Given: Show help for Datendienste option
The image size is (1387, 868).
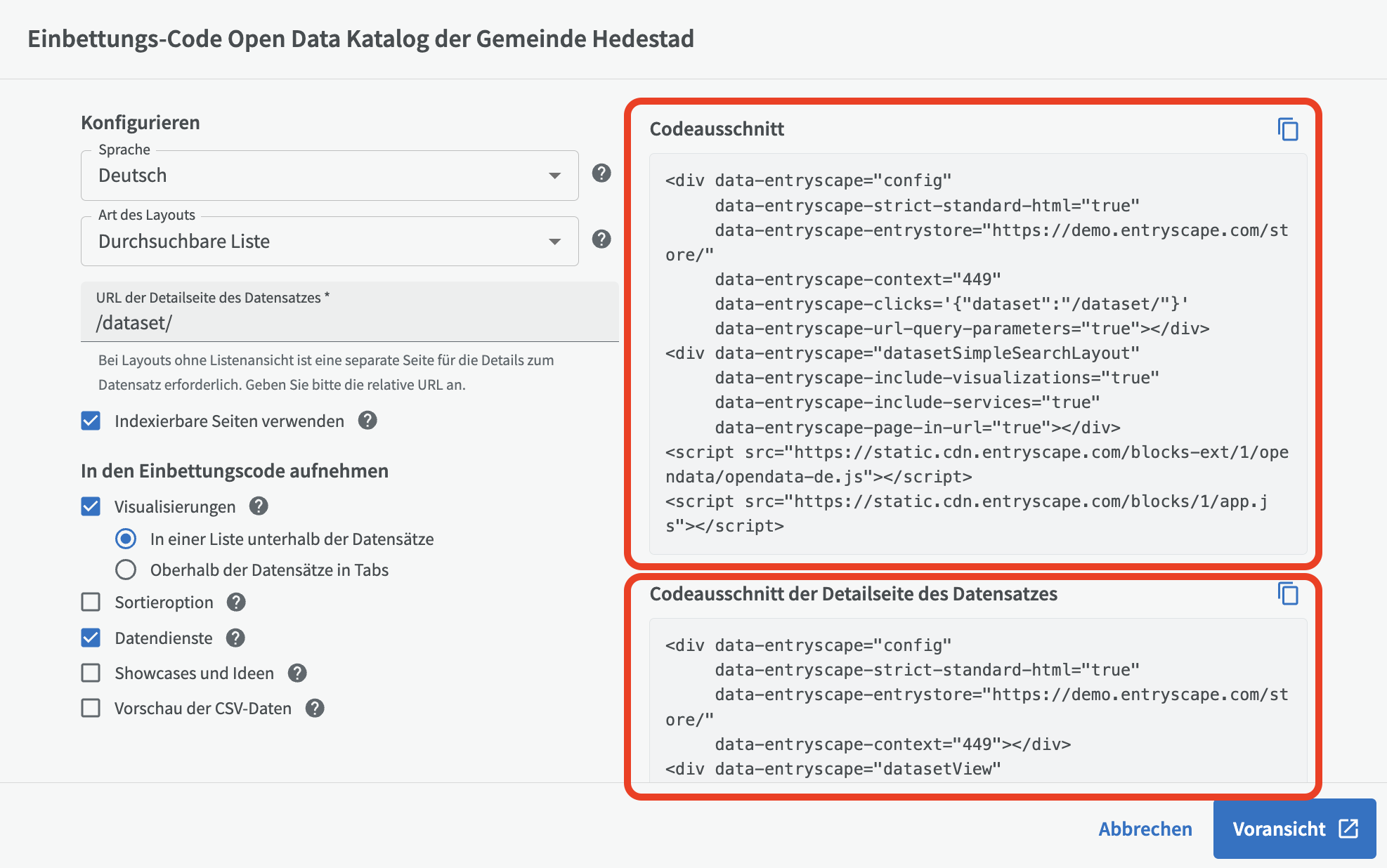Looking at the screenshot, I should tap(235, 638).
